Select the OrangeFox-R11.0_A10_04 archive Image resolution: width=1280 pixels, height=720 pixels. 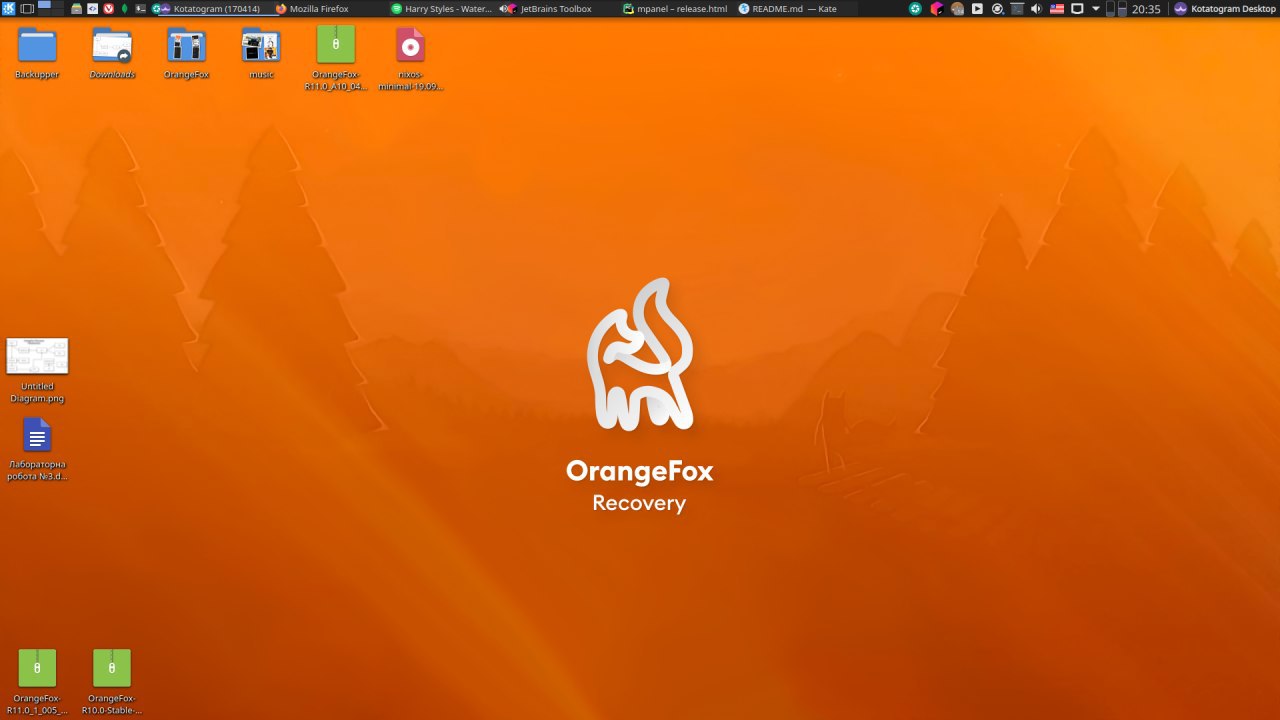pos(336,58)
